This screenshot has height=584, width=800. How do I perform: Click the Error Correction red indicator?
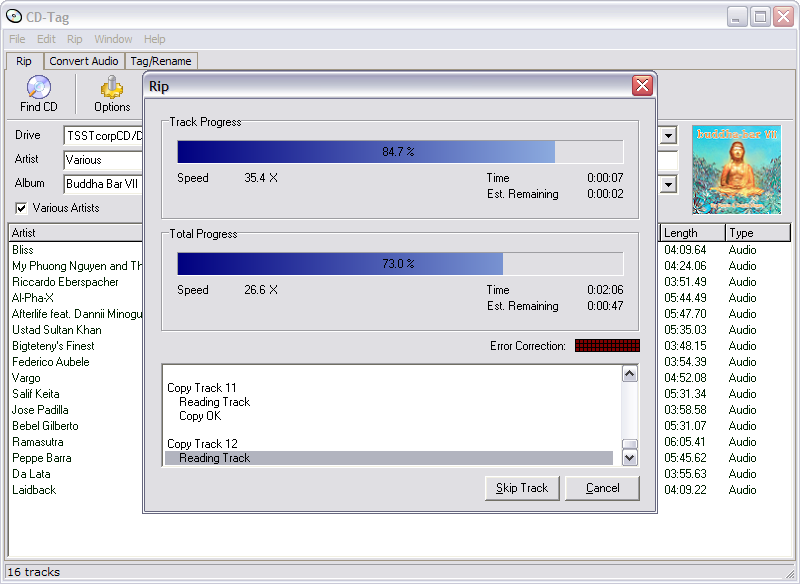pyautogui.click(x=607, y=346)
